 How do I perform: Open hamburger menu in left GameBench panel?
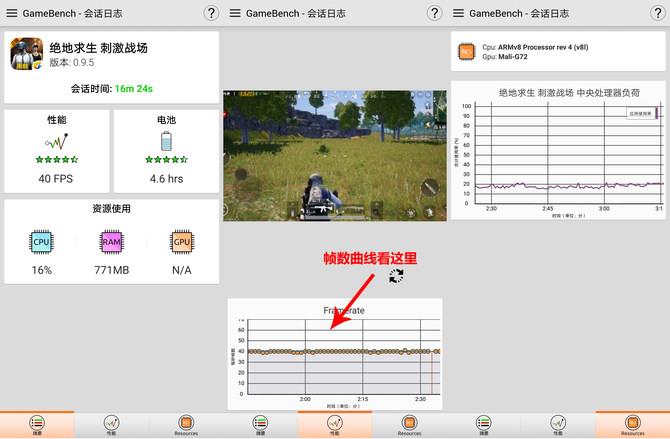tap(12, 13)
